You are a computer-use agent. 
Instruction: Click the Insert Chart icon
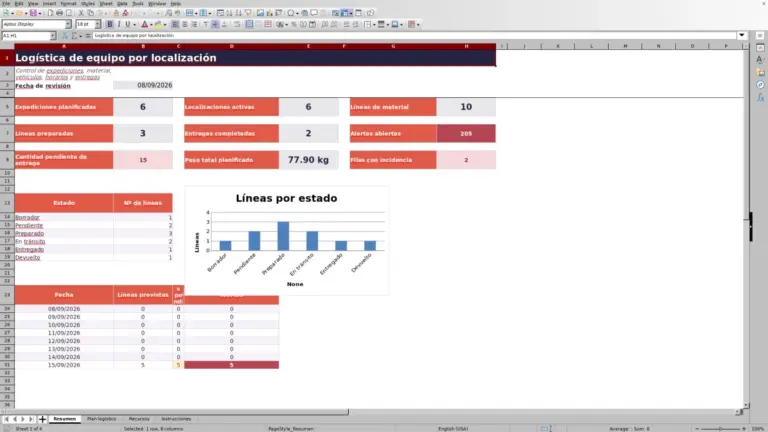coord(269,13)
